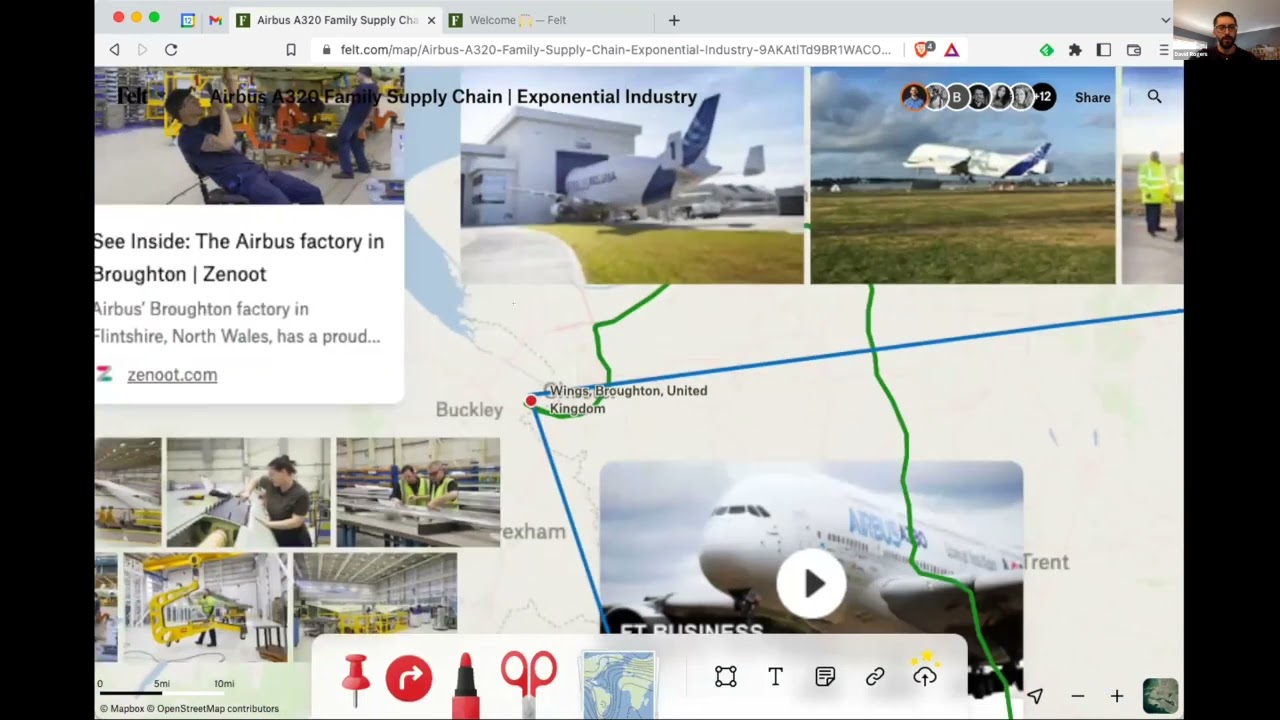This screenshot has width=1280, height=720.
Task: Select the red route arrow tool
Action: tap(409, 678)
